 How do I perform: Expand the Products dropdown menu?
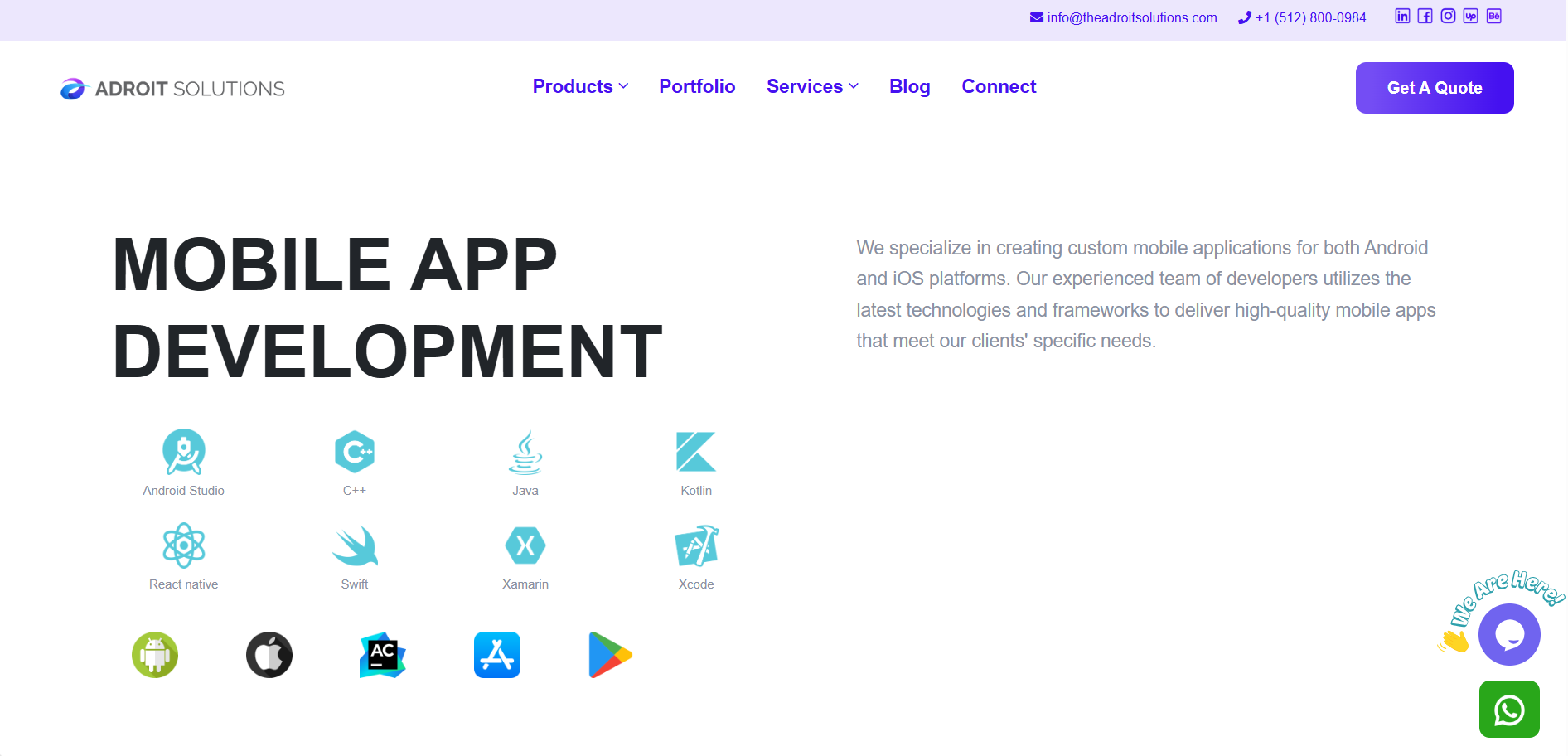pos(580,86)
